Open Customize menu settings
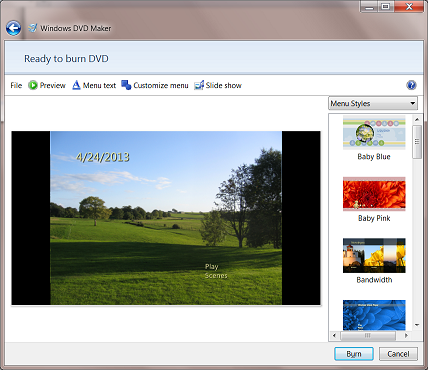The height and width of the screenshot is (370, 428). point(161,86)
